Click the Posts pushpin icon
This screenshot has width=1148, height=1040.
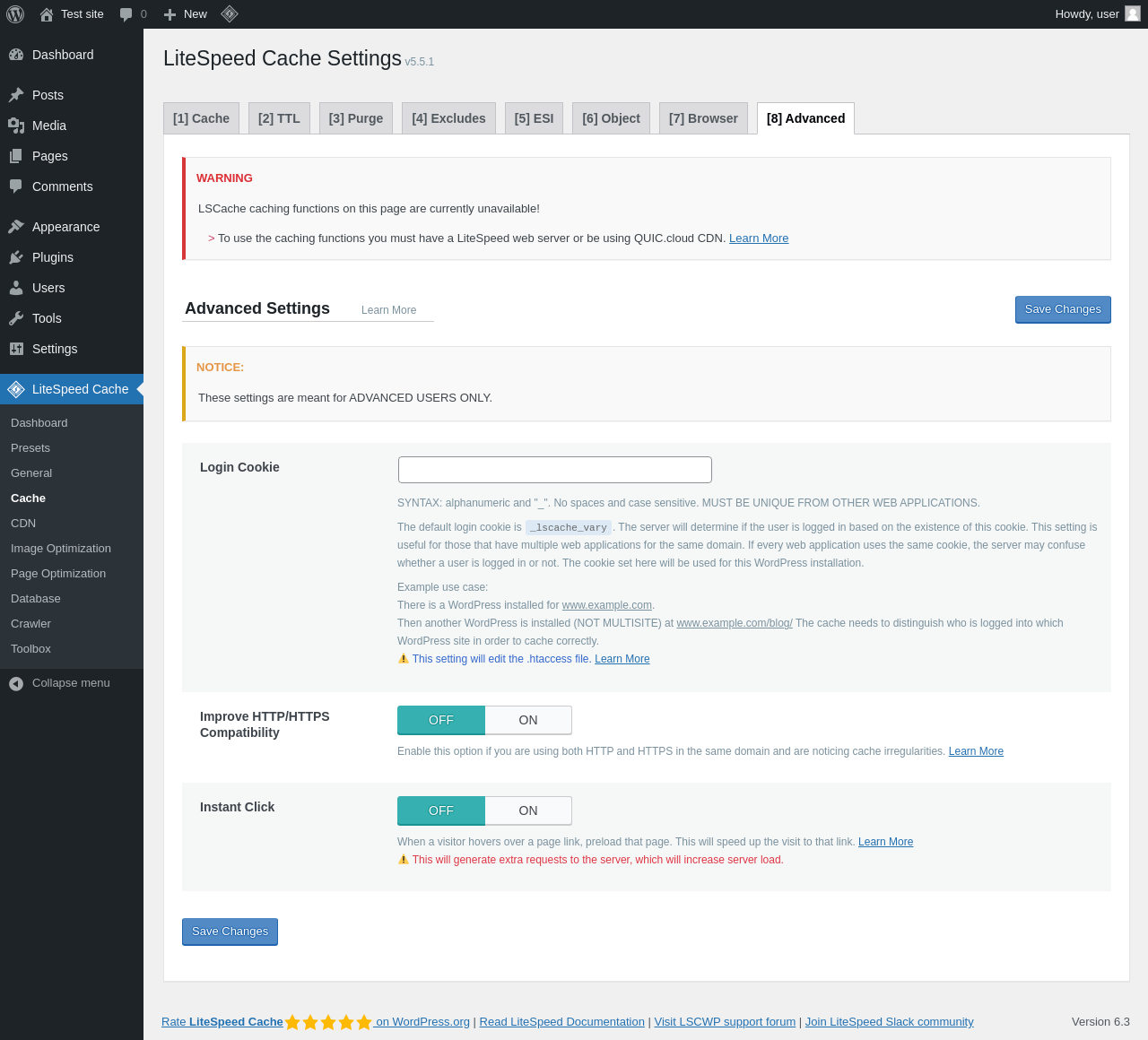pyautogui.click(x=16, y=95)
